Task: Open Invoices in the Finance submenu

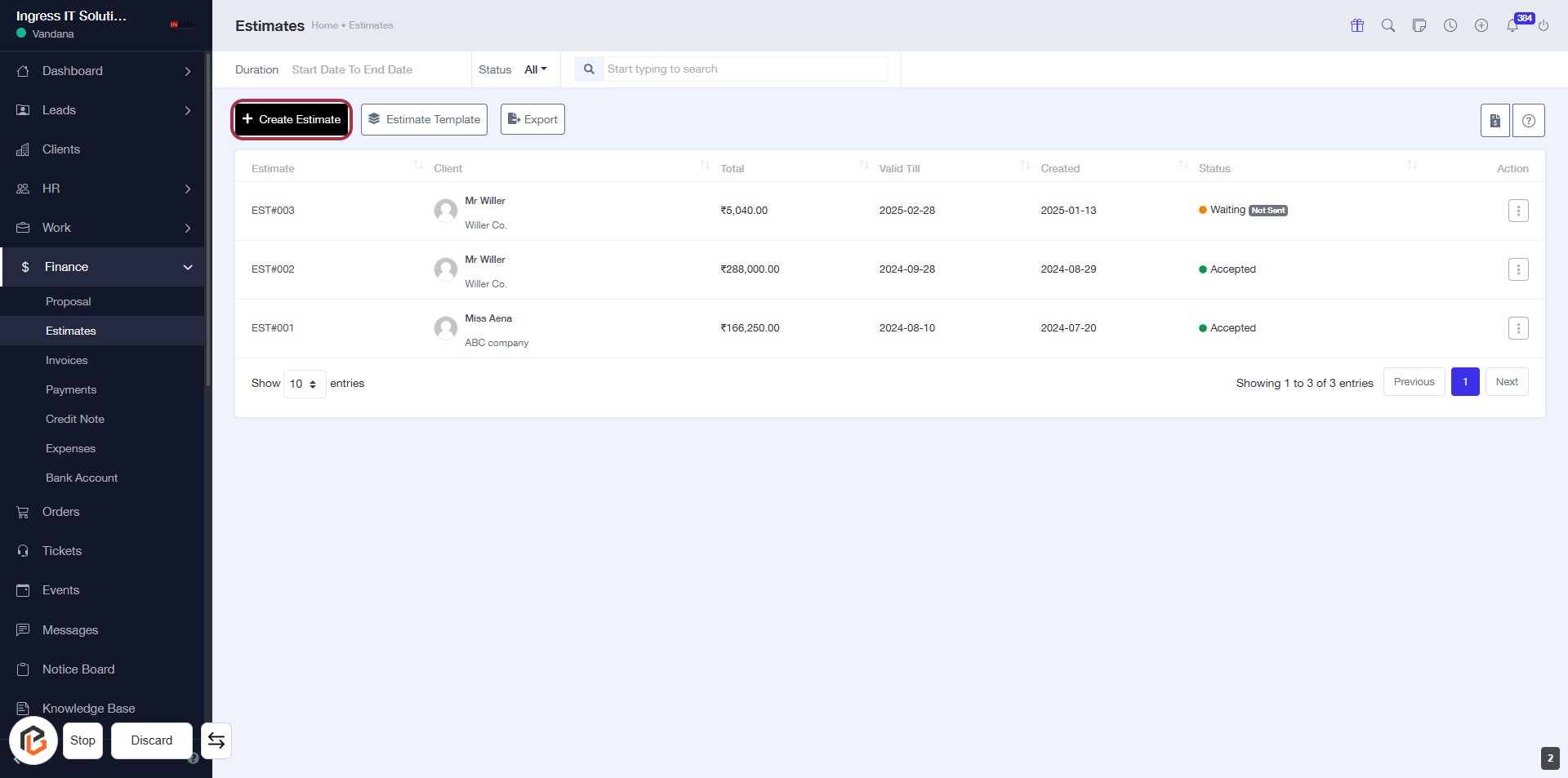Action: [x=67, y=360]
